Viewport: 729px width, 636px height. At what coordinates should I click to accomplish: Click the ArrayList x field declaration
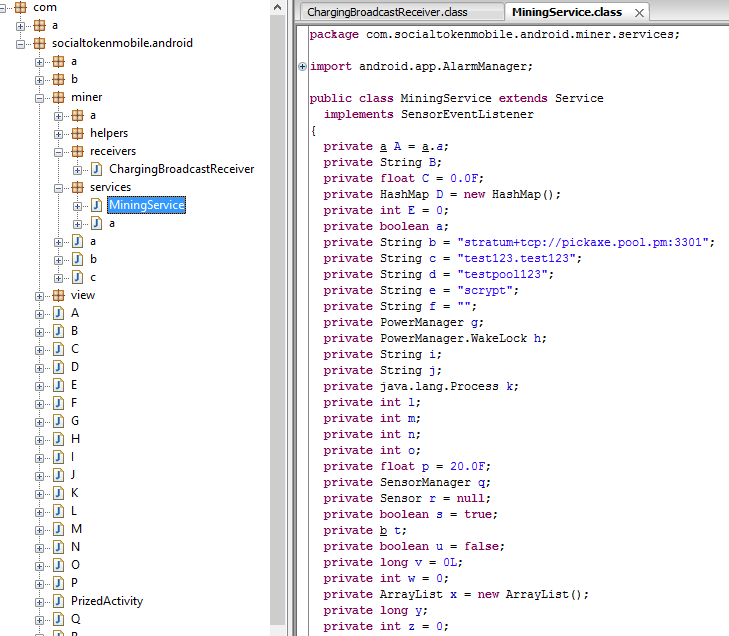456,595
